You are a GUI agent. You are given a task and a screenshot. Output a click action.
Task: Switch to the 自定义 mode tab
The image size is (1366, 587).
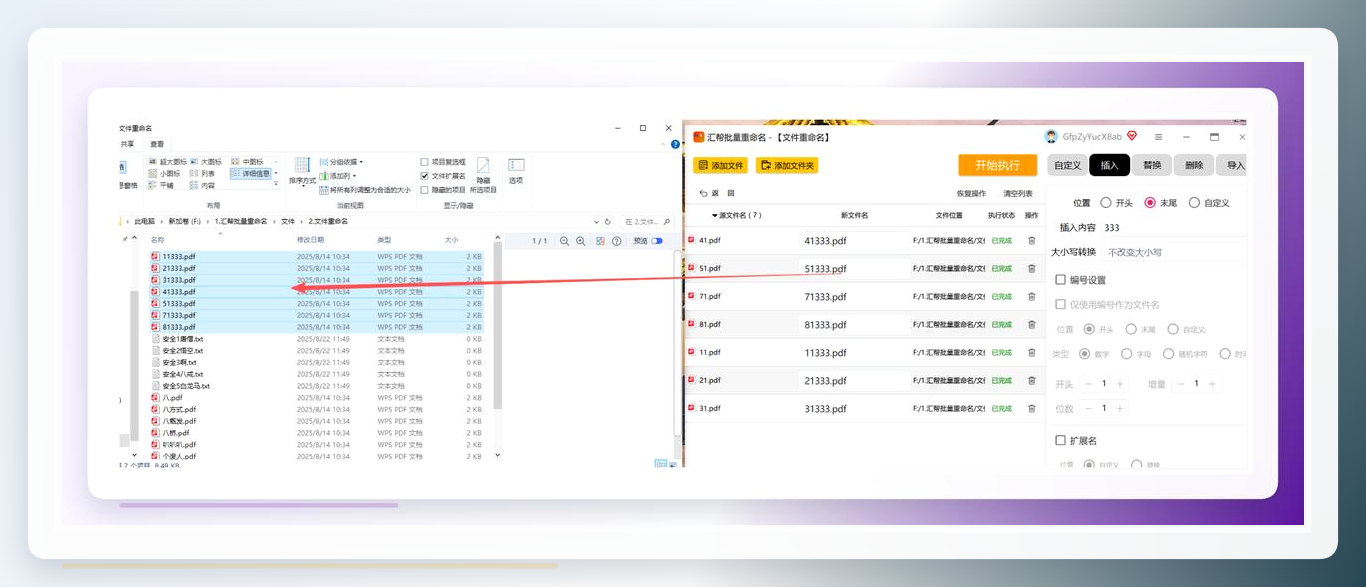click(1067, 165)
